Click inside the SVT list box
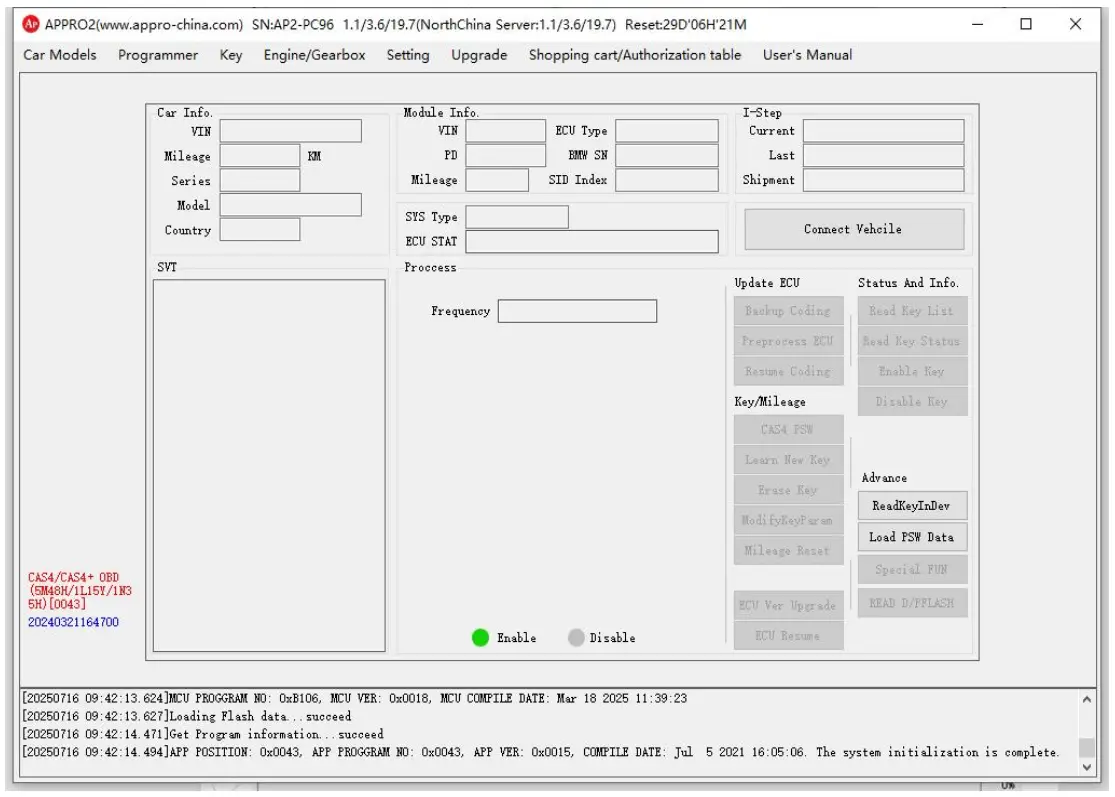The image size is (1115, 797). [x=269, y=465]
